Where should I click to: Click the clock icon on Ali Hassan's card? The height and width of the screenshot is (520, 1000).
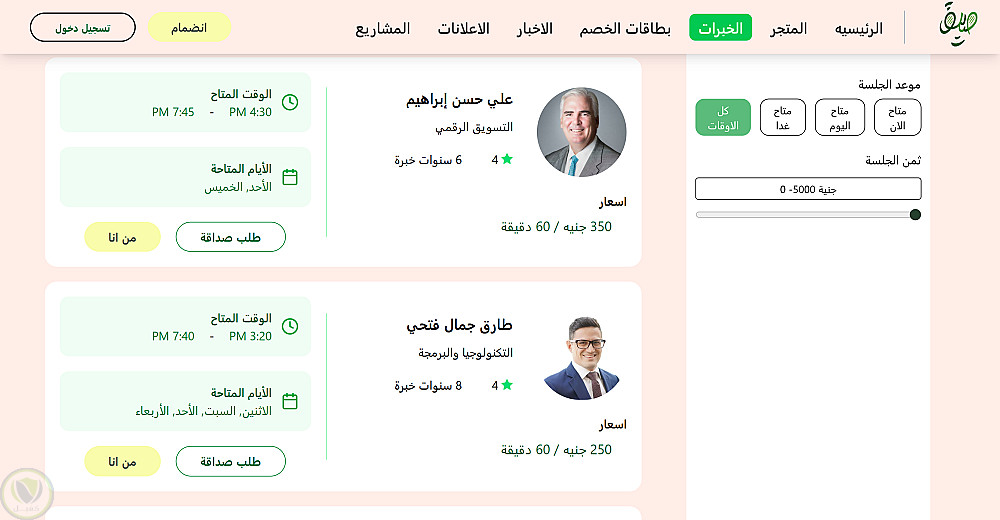290,102
